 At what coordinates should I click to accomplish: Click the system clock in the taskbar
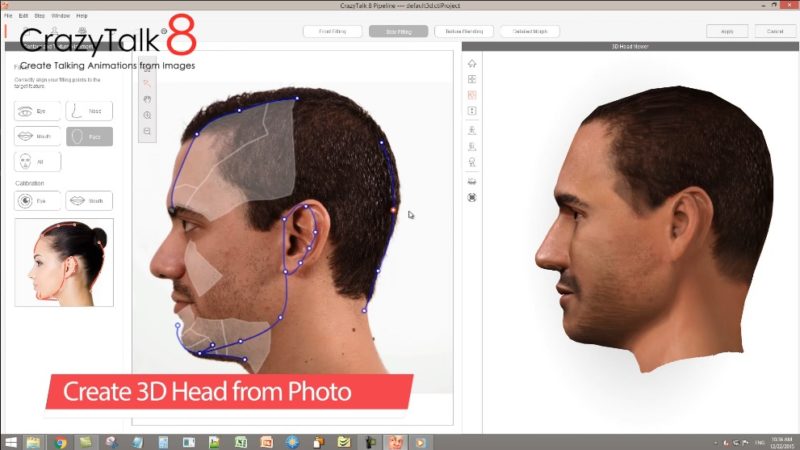(x=782, y=442)
